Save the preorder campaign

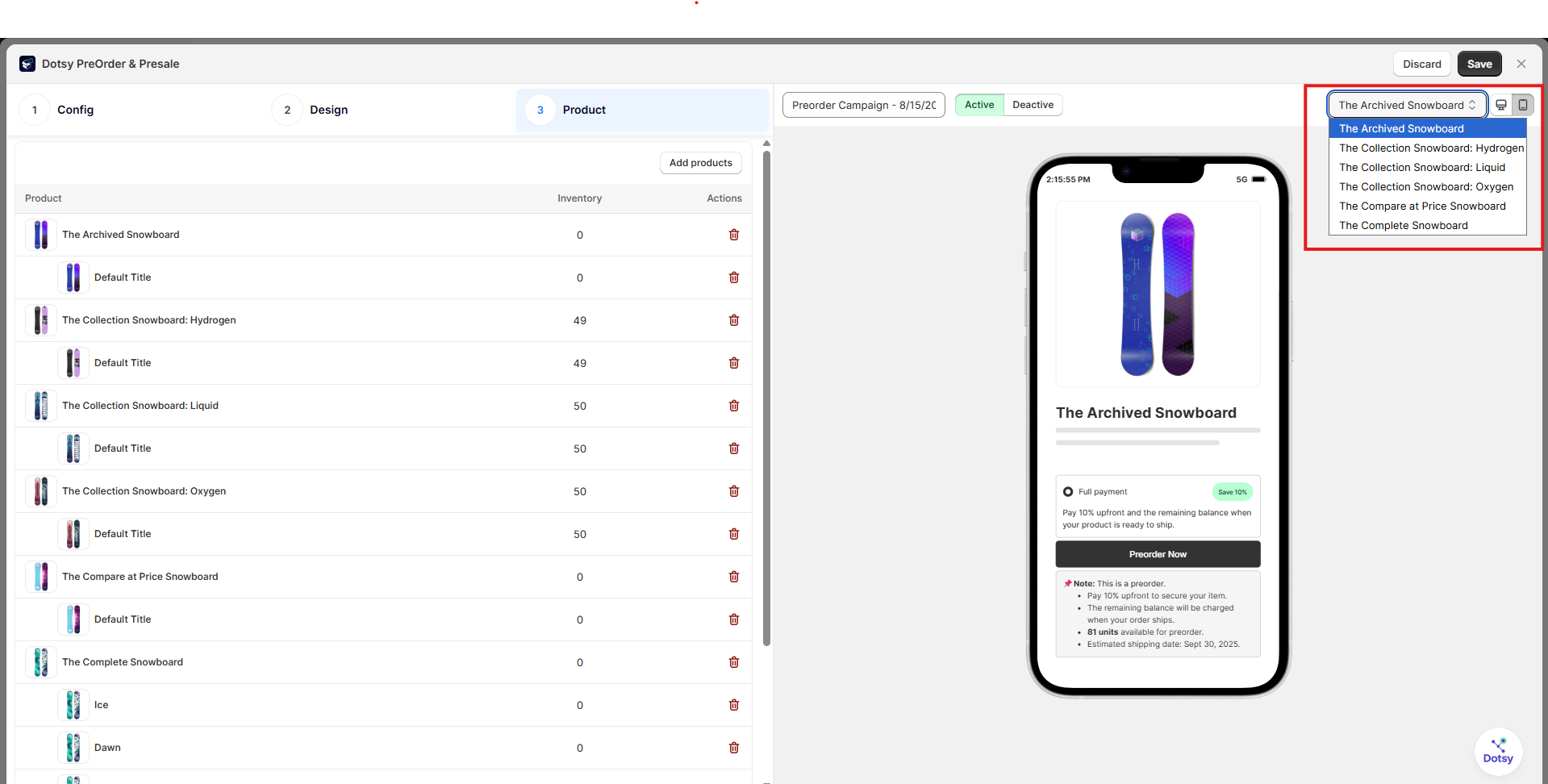(x=1479, y=65)
